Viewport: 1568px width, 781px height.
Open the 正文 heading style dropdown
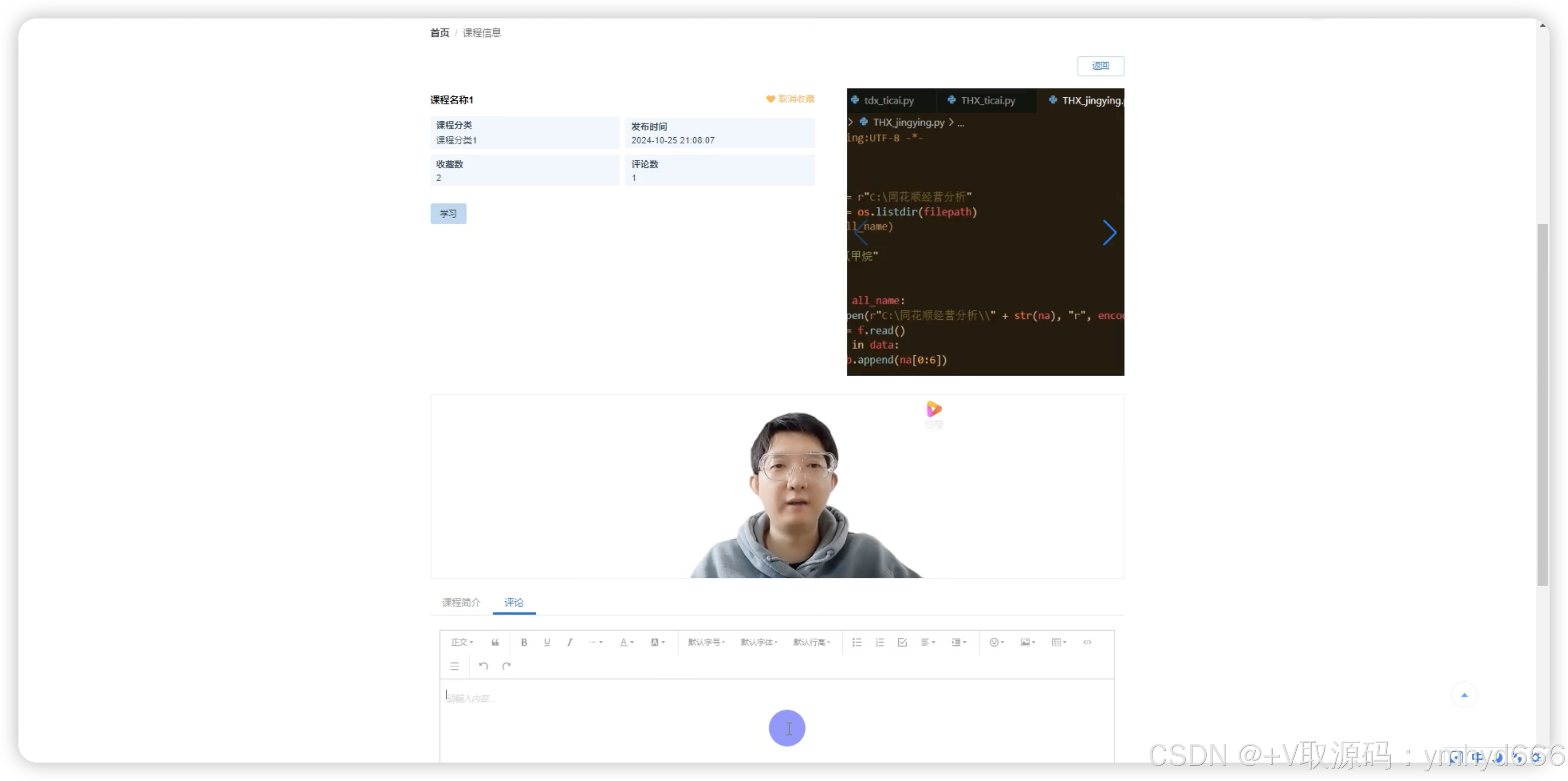click(x=462, y=642)
